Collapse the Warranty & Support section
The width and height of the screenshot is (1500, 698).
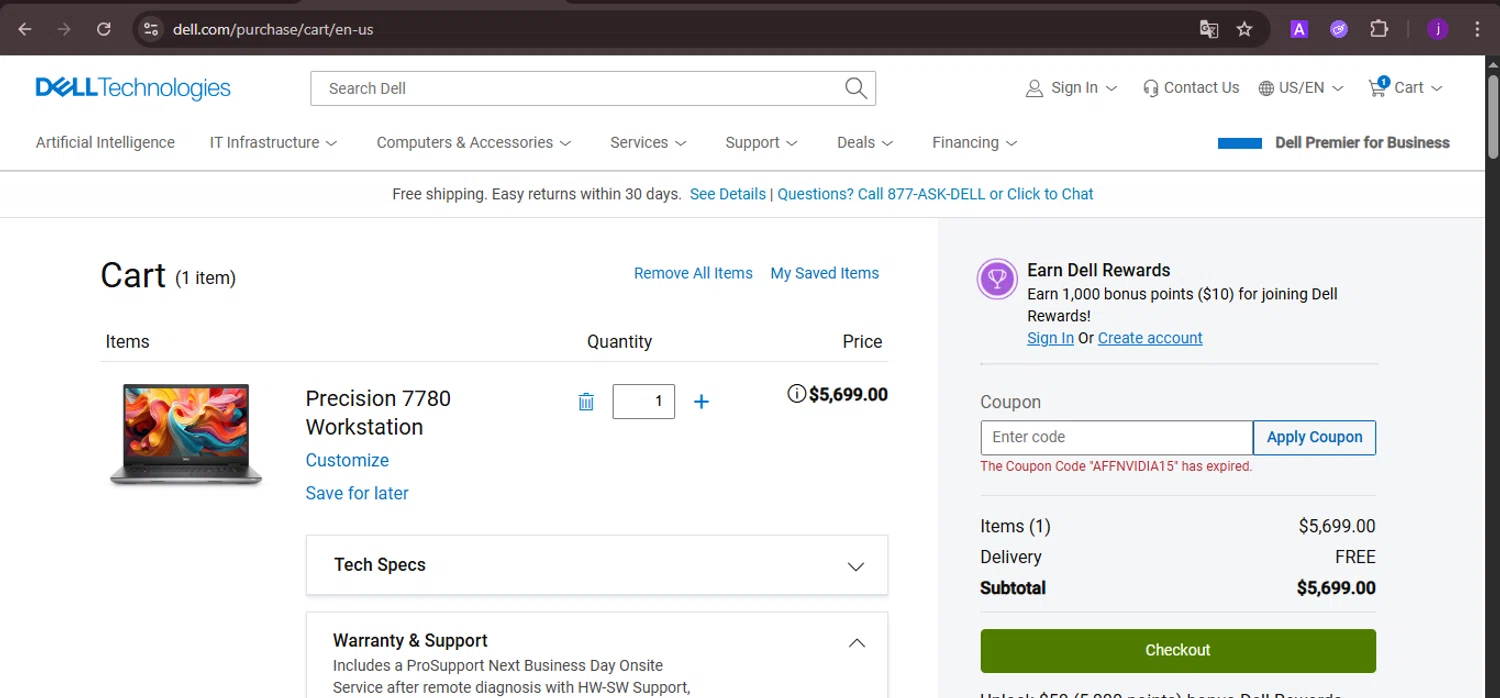click(857, 643)
